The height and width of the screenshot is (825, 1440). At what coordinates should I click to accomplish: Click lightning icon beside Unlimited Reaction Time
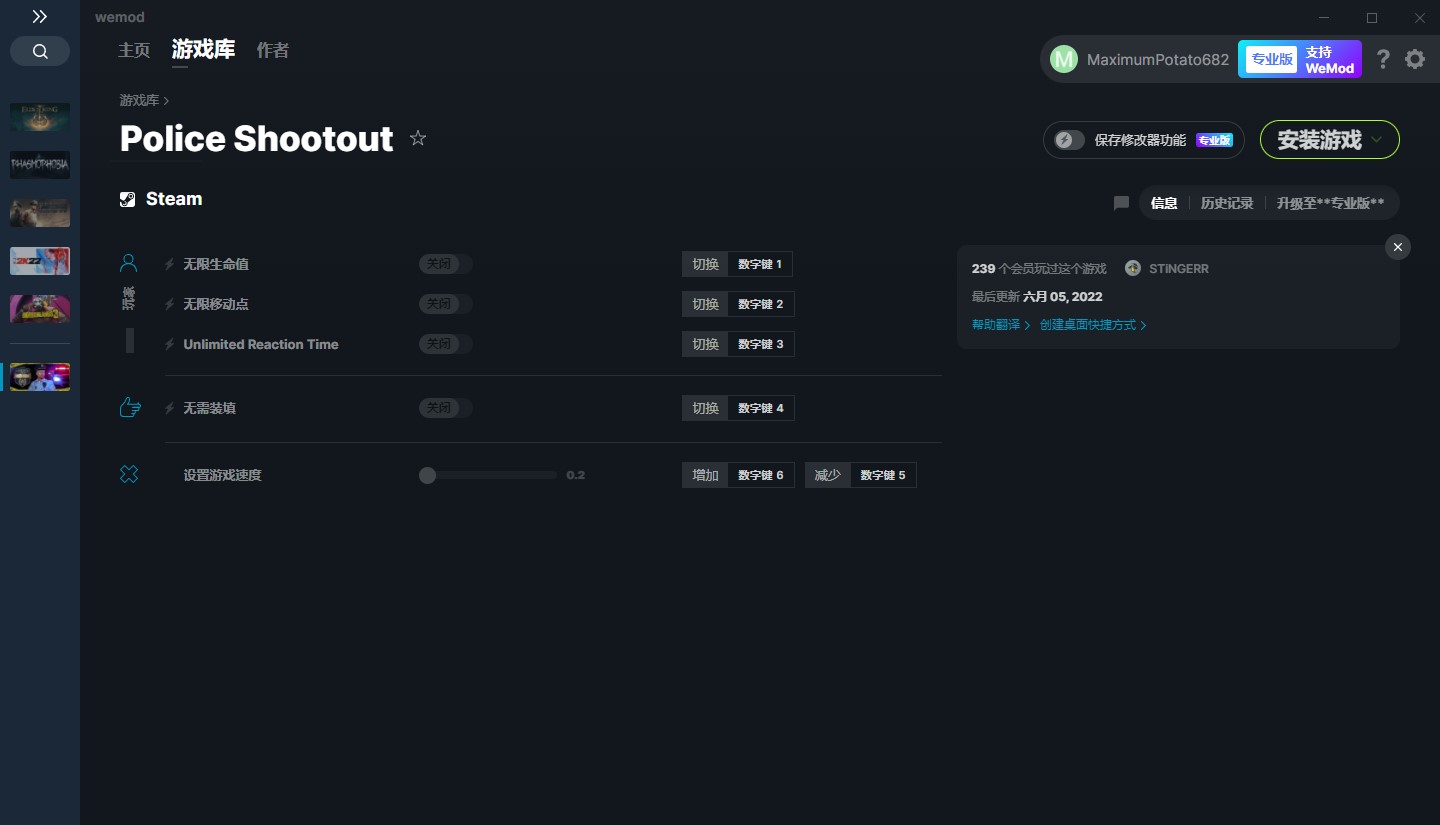[x=170, y=344]
